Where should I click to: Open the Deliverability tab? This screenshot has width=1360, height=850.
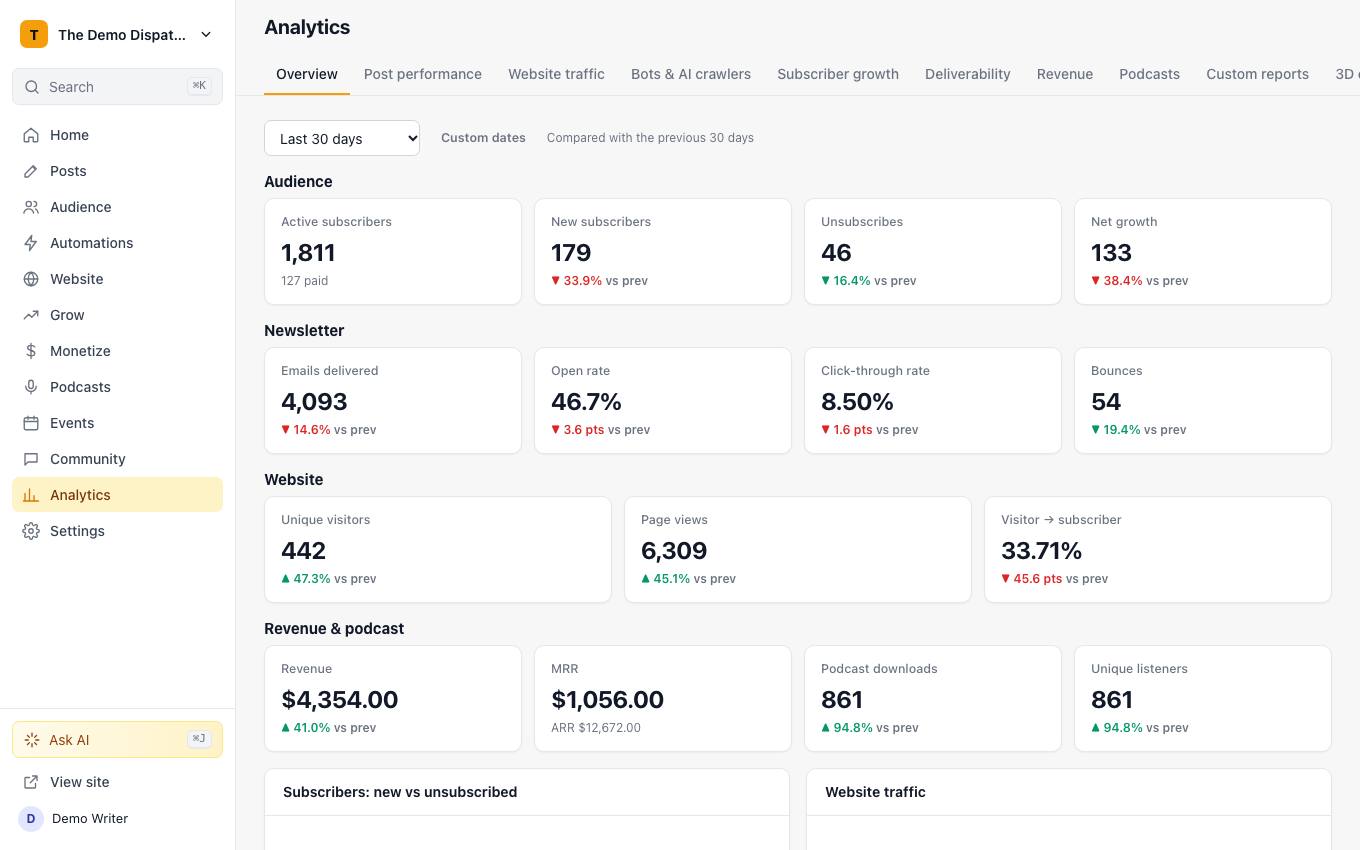coord(968,74)
